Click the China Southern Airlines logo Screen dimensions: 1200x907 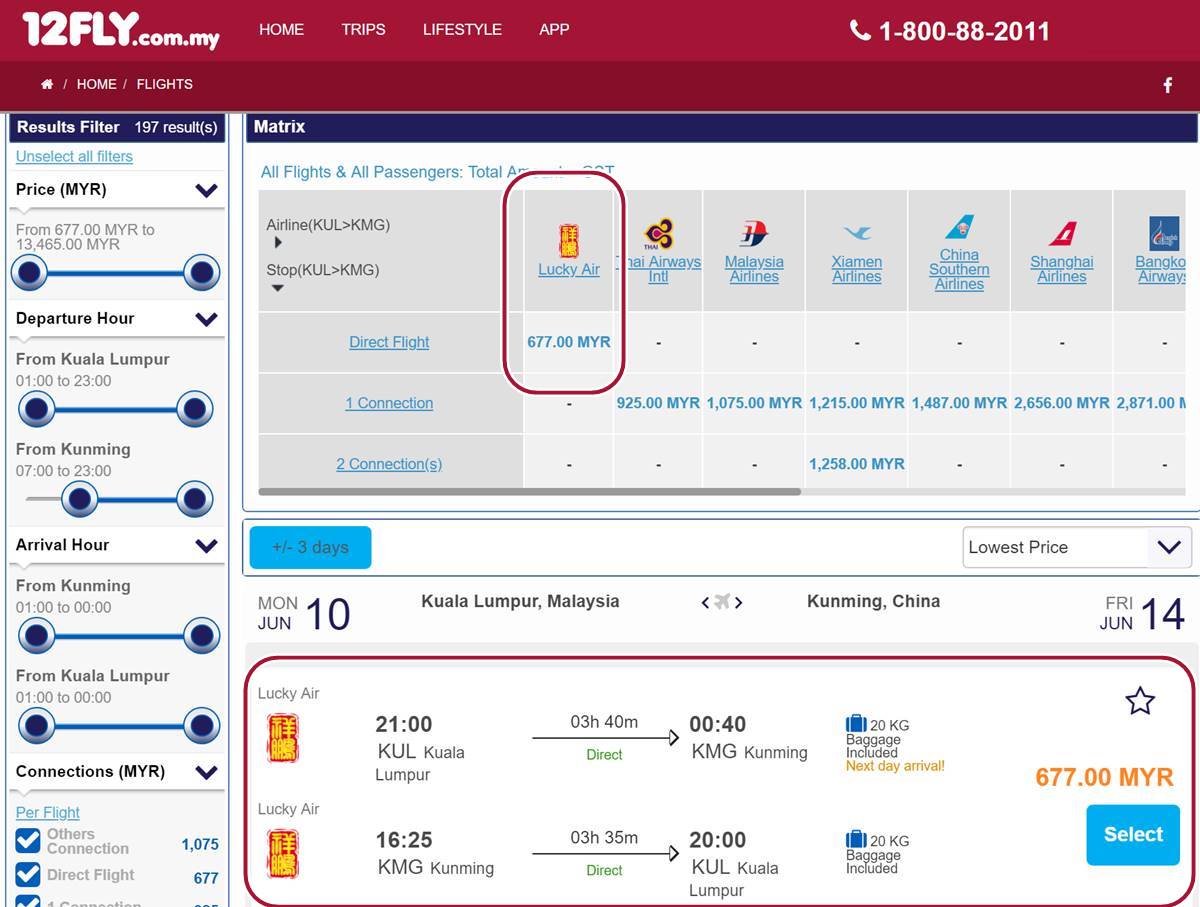point(959,227)
